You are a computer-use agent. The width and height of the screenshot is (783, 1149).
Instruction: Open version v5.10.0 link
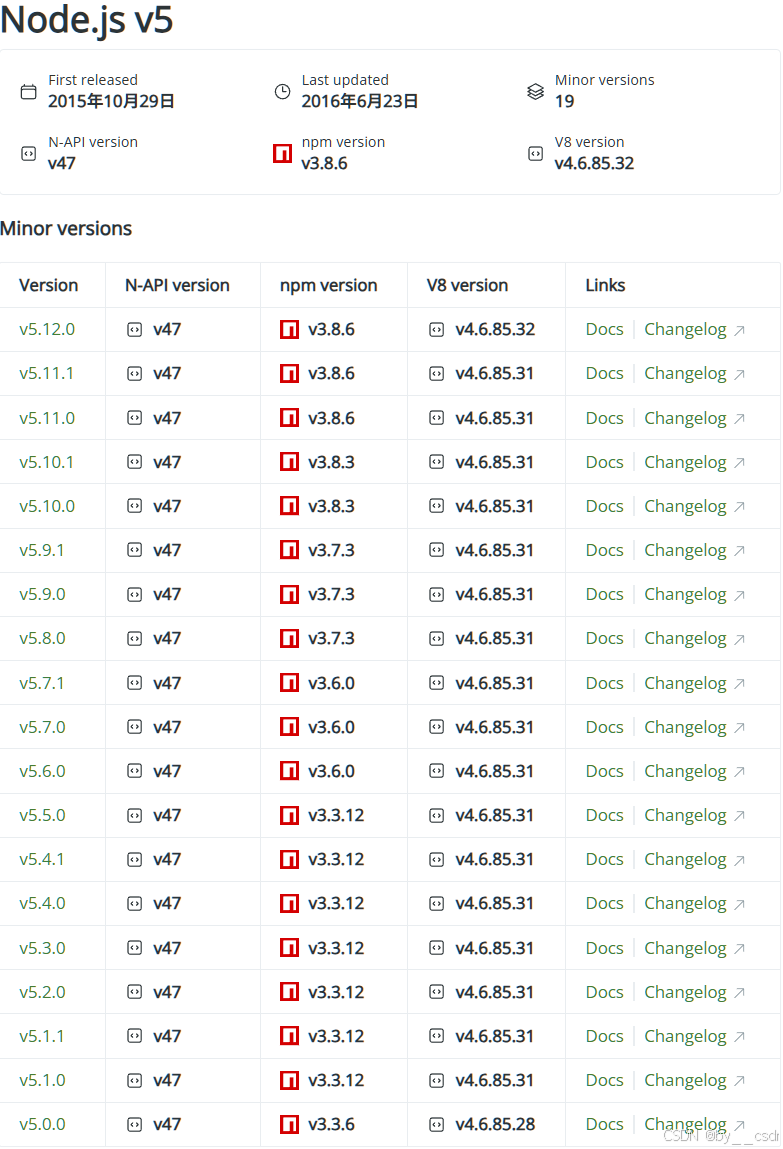pos(47,506)
